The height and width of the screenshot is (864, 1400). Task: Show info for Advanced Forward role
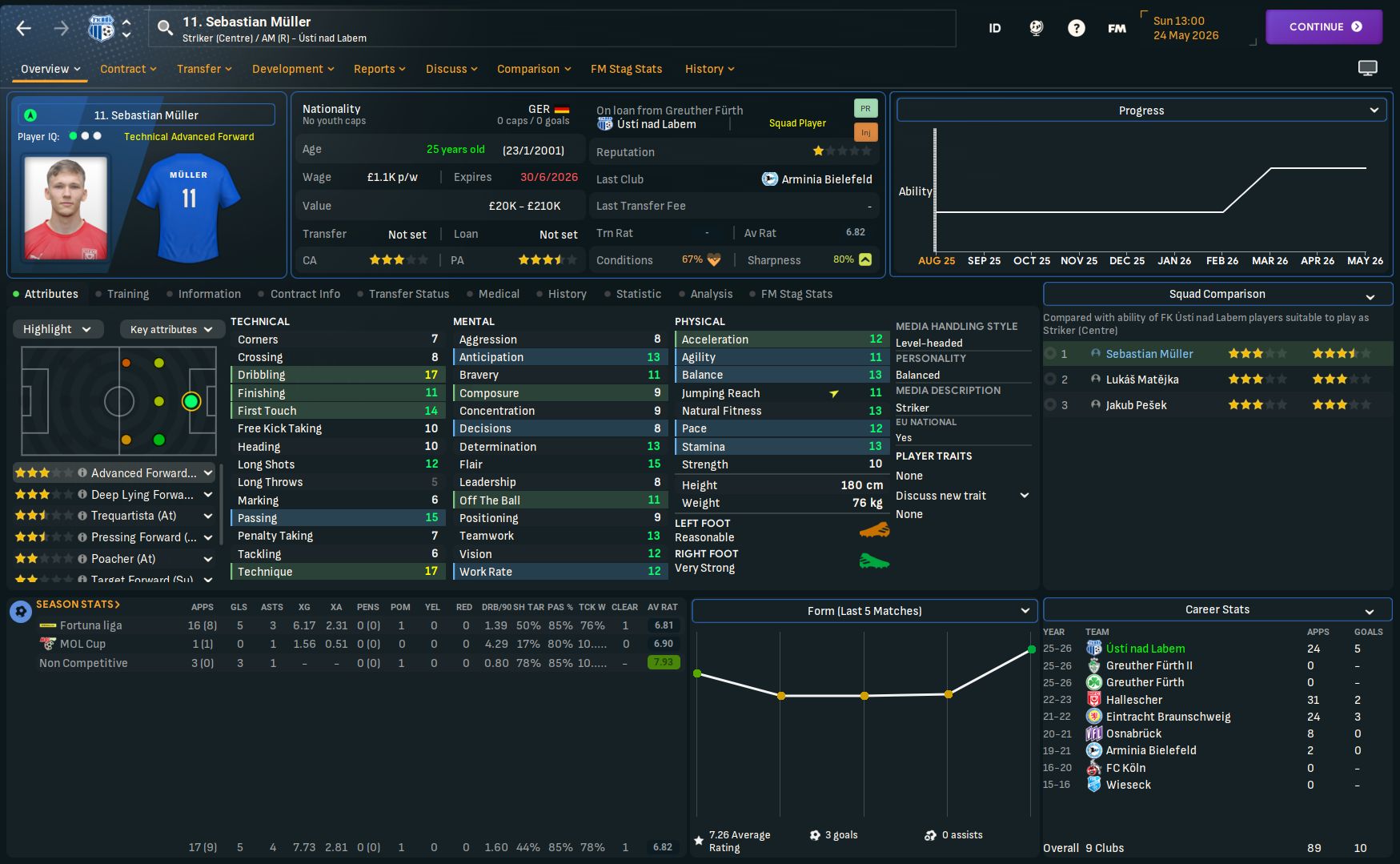(82, 473)
